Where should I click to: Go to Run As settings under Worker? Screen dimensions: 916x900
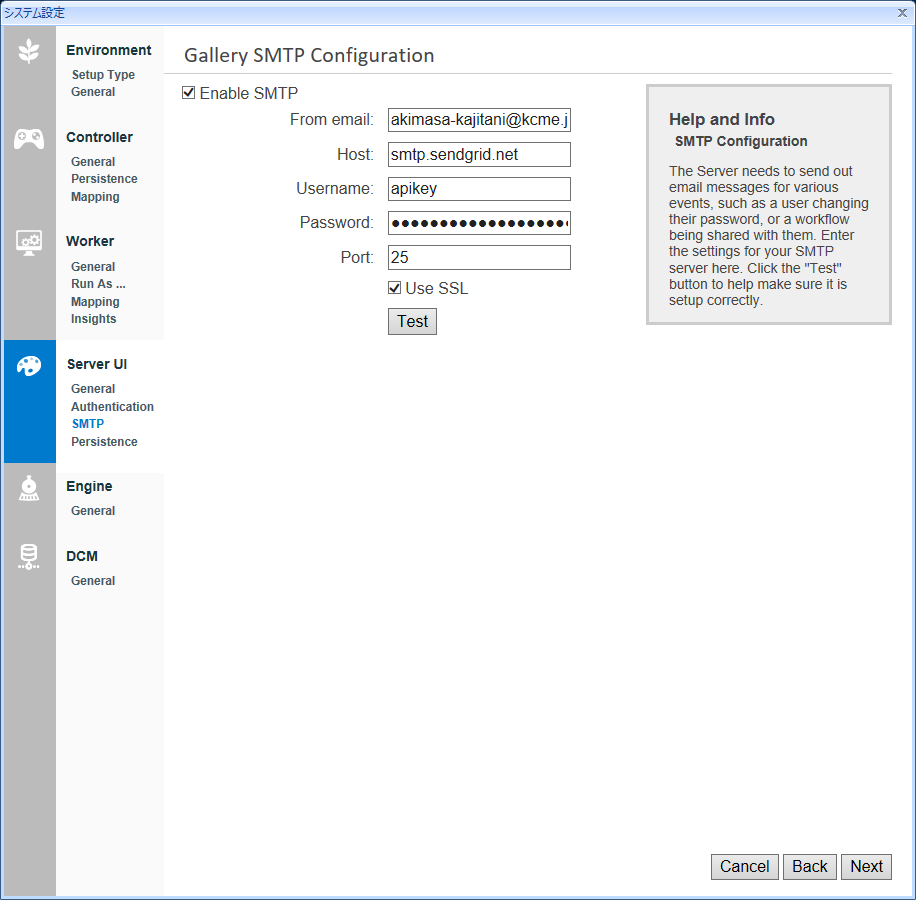pyautogui.click(x=98, y=284)
